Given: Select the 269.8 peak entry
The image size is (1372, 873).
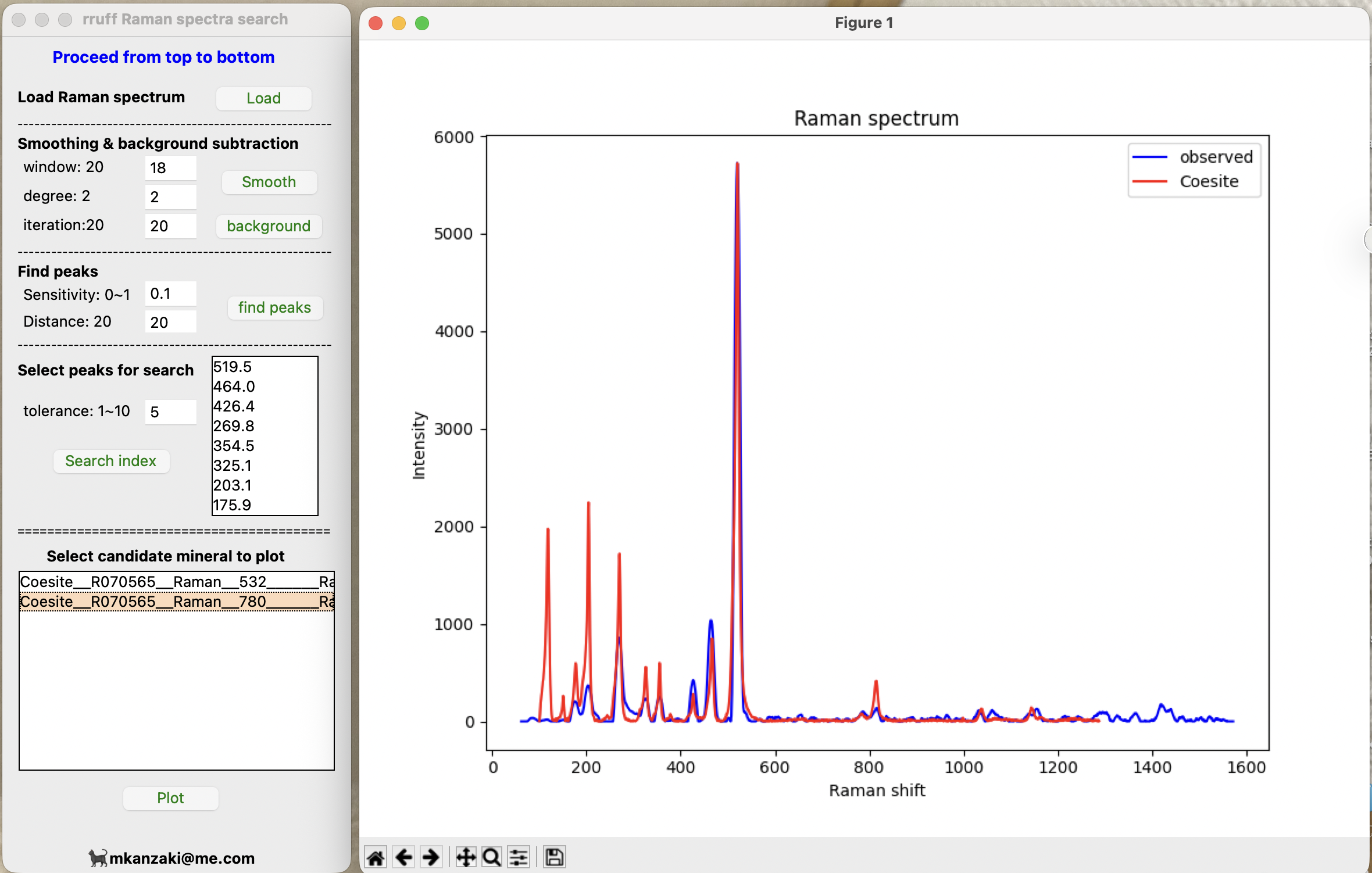Looking at the screenshot, I should click(x=234, y=426).
